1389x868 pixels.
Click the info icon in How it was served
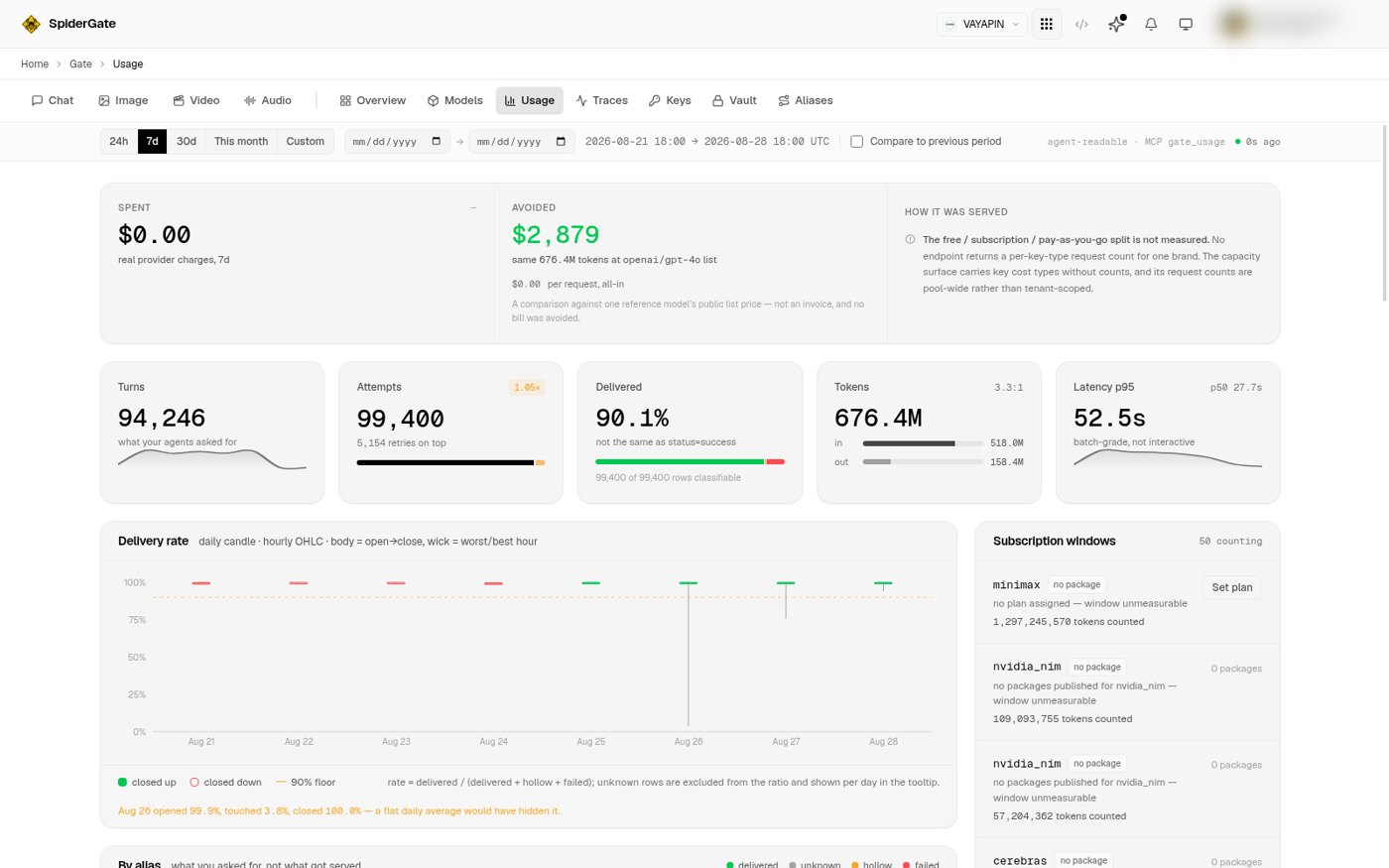click(x=910, y=239)
